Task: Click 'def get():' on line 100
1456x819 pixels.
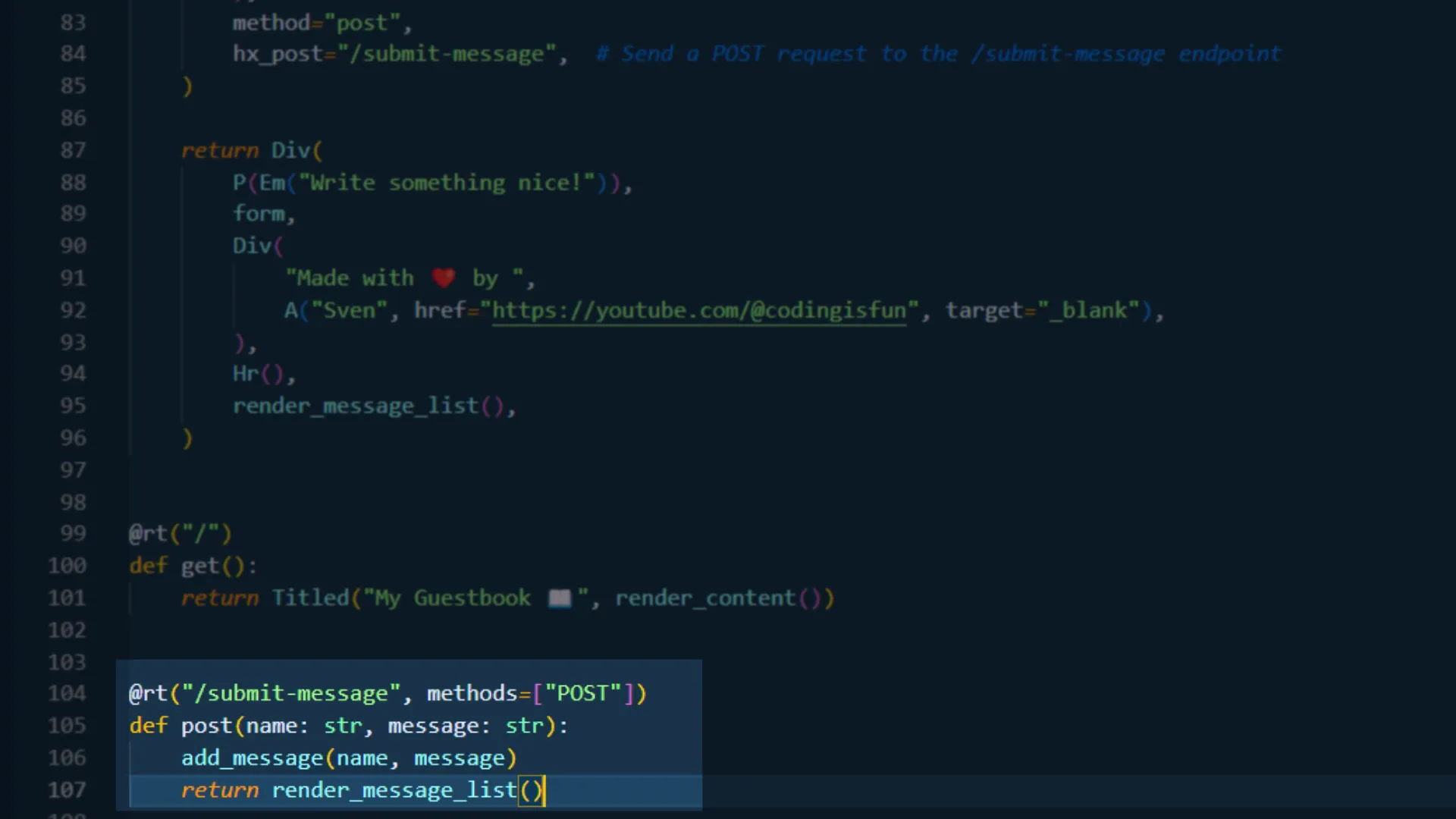Action: click(x=193, y=566)
